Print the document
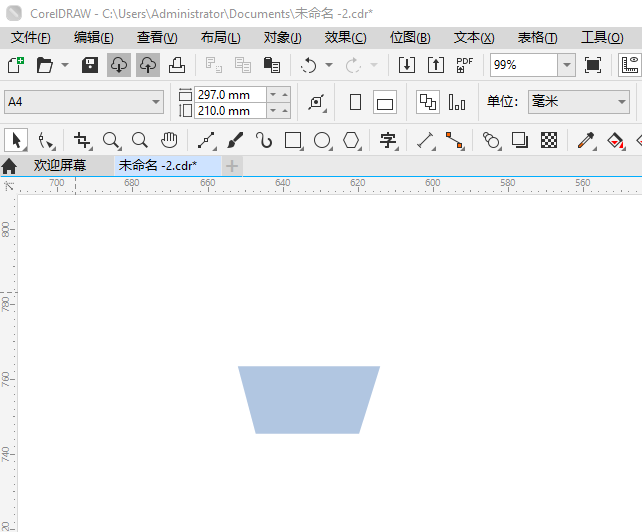The image size is (642, 532). click(x=177, y=65)
